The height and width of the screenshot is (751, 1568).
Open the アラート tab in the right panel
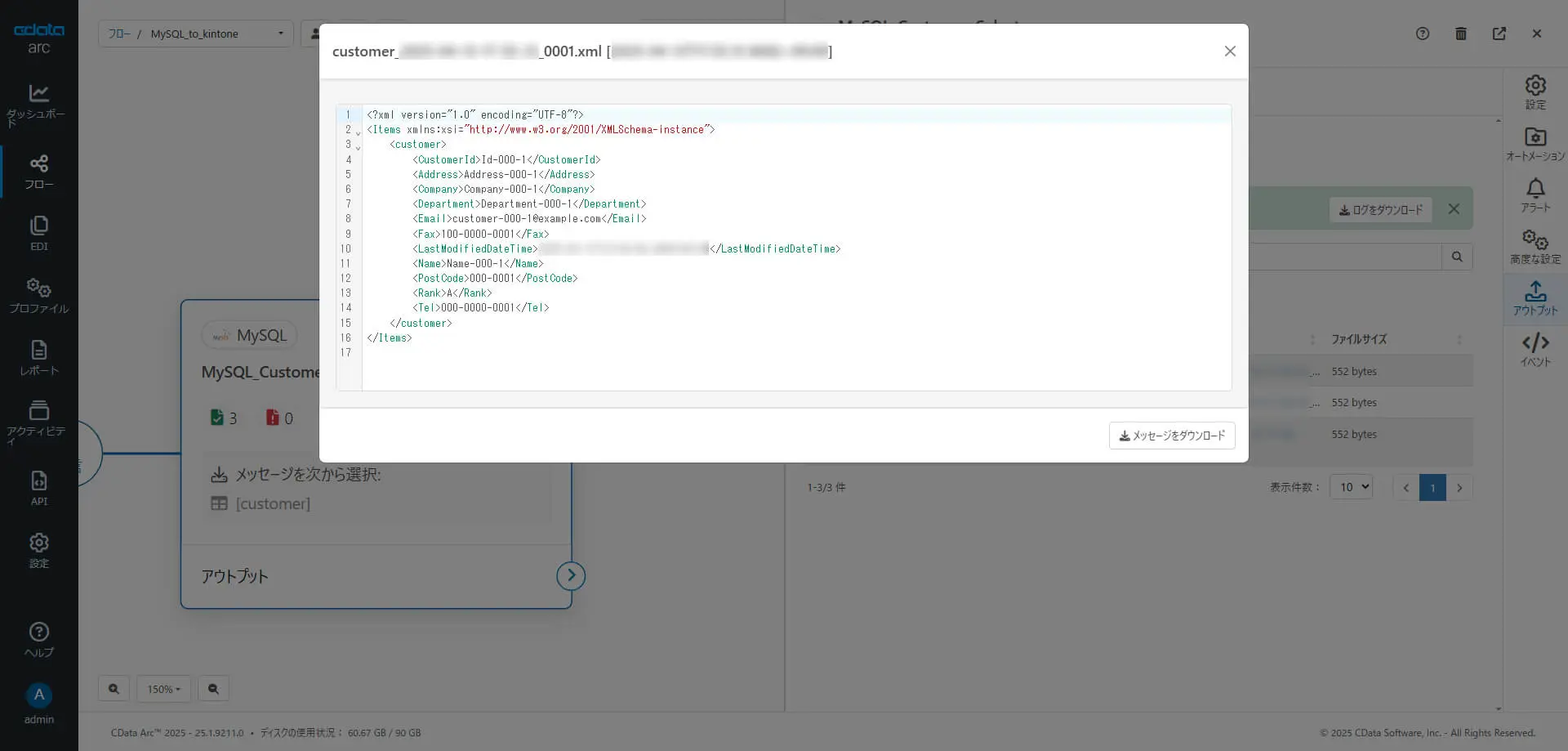[1535, 195]
